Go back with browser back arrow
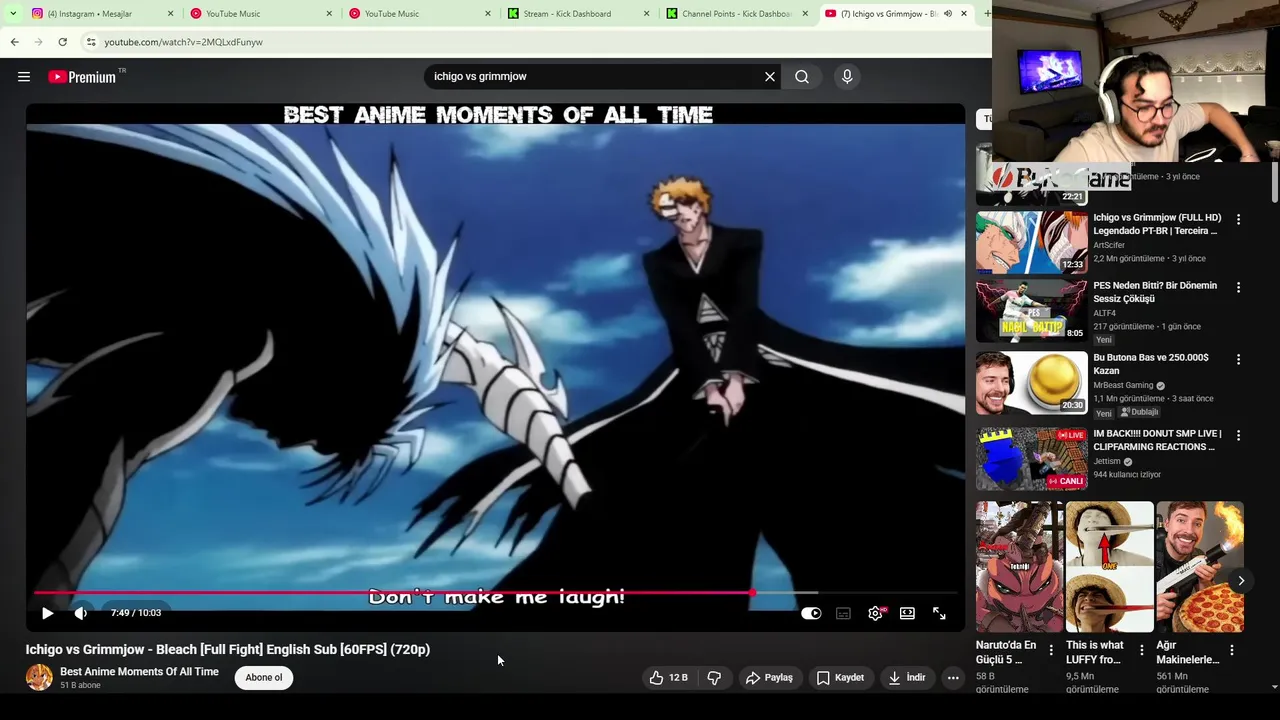The height and width of the screenshot is (720, 1280). (14, 42)
